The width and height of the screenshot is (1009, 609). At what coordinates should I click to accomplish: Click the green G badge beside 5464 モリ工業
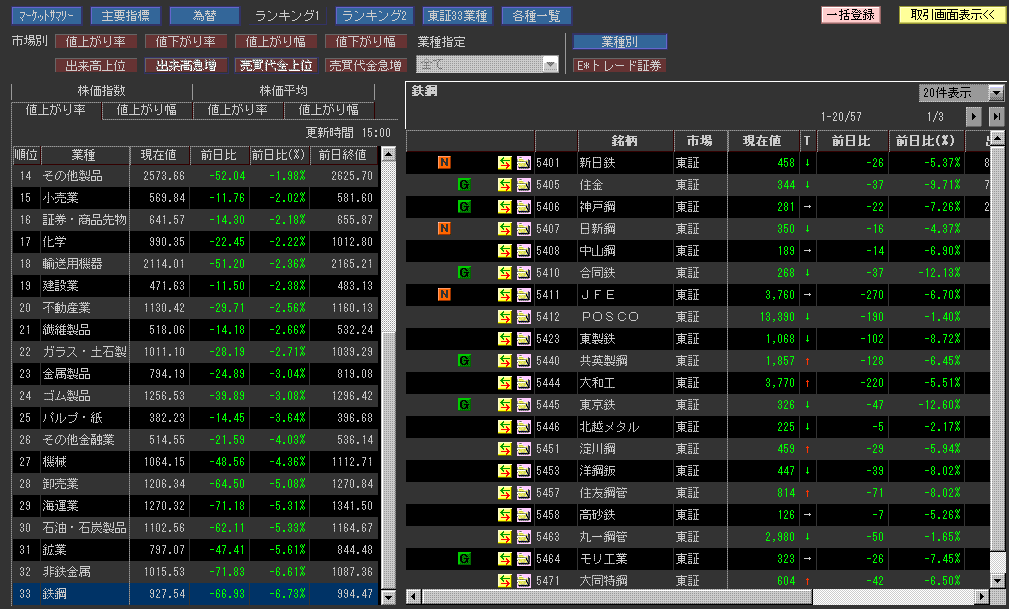464,558
